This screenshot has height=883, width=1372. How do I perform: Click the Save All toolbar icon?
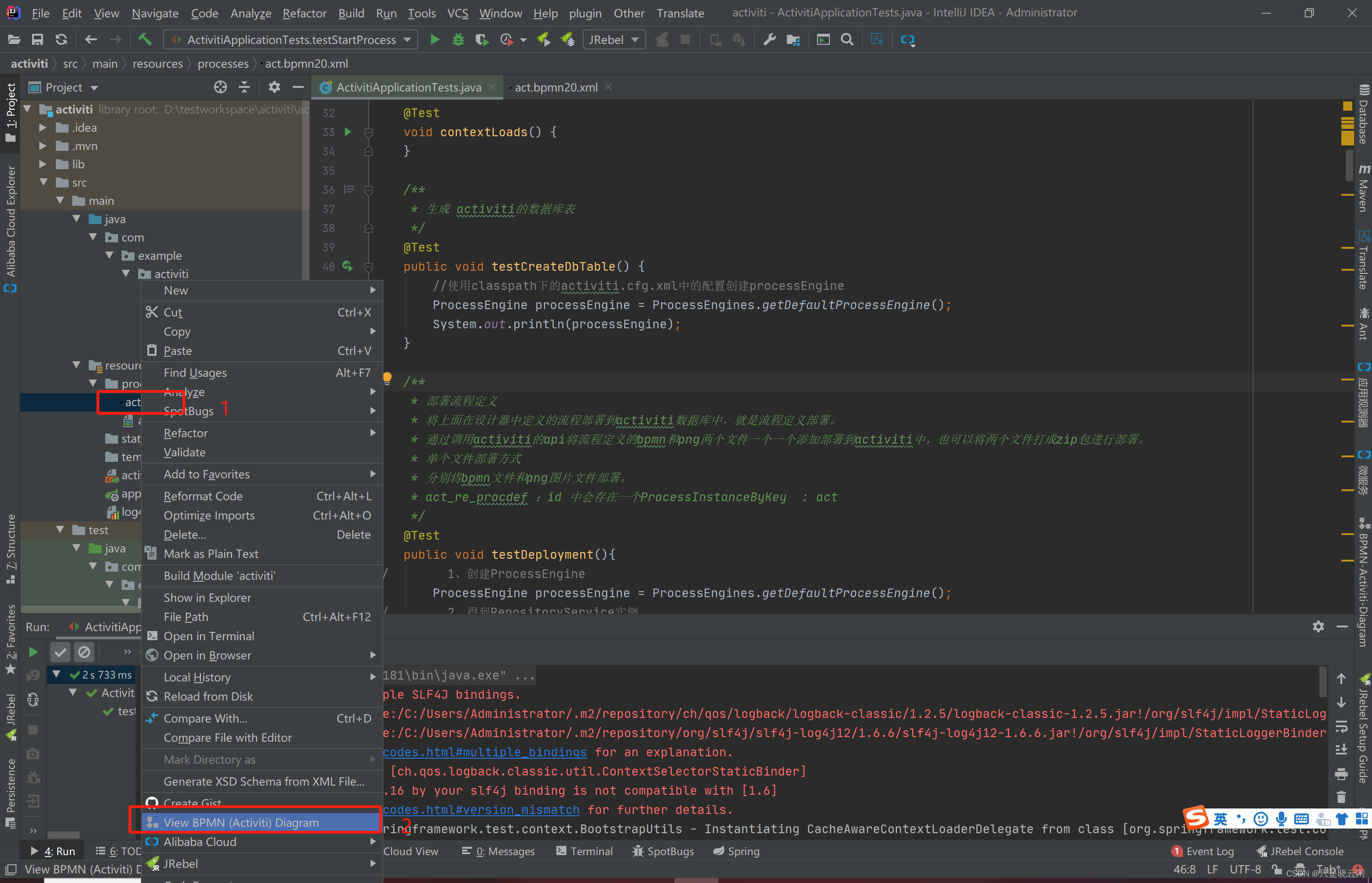pos(37,40)
